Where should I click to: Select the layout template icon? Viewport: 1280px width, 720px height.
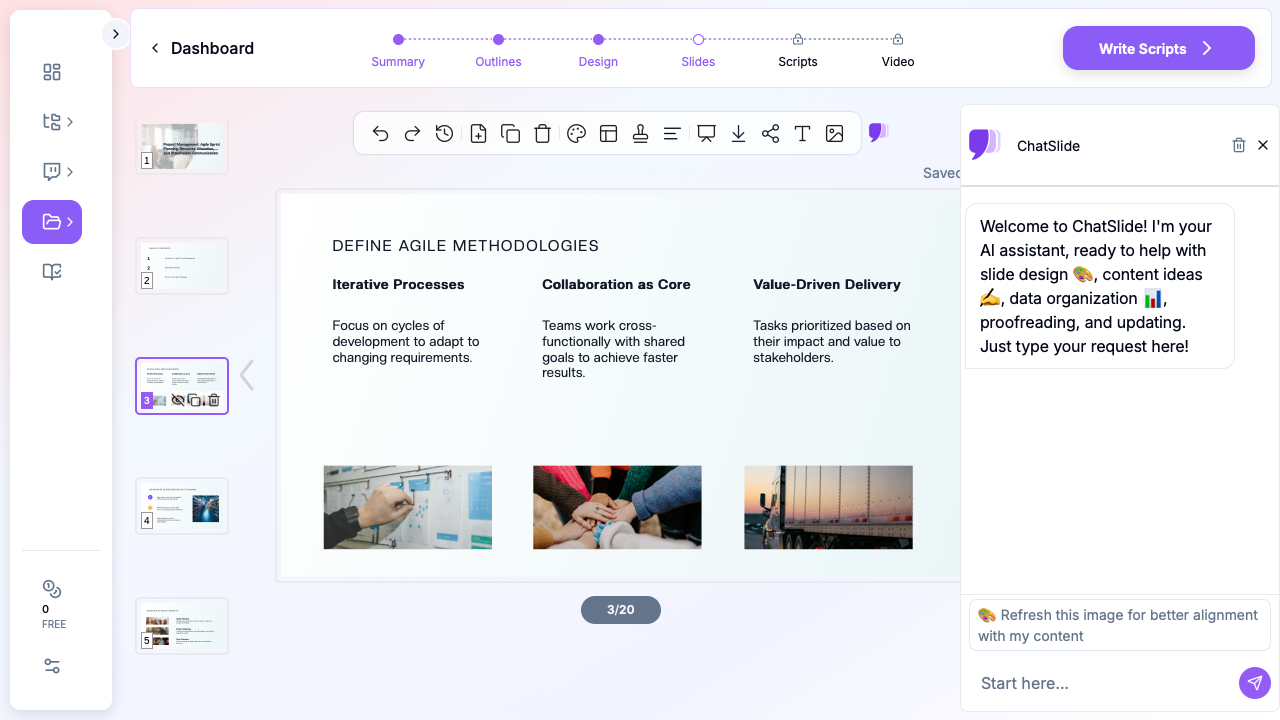[608, 133]
